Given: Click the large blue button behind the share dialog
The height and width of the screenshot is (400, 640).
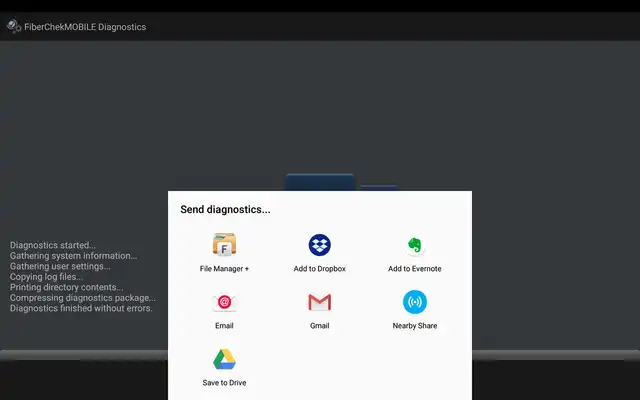Looking at the screenshot, I should point(320,182).
